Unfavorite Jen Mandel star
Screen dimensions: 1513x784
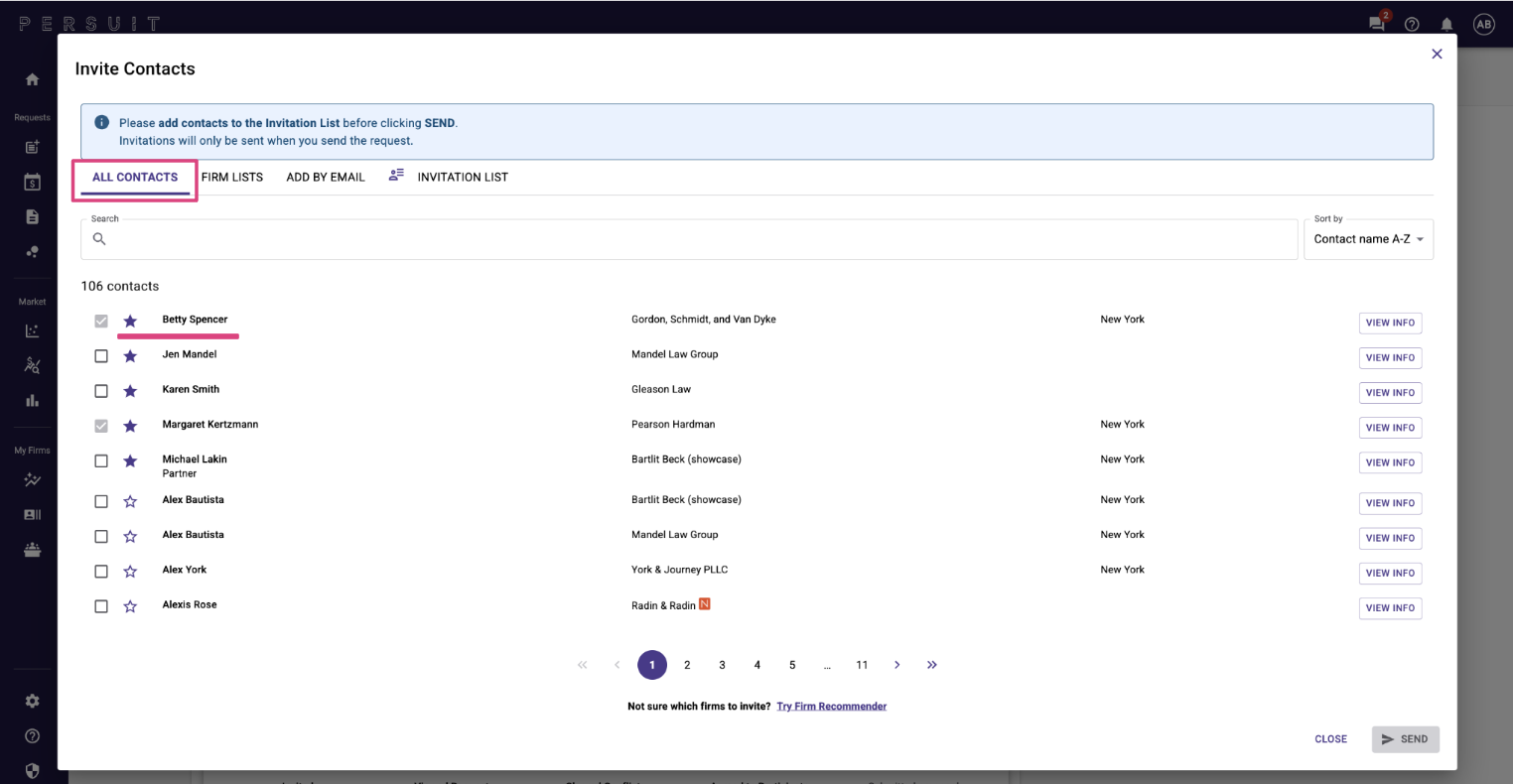tap(130, 356)
